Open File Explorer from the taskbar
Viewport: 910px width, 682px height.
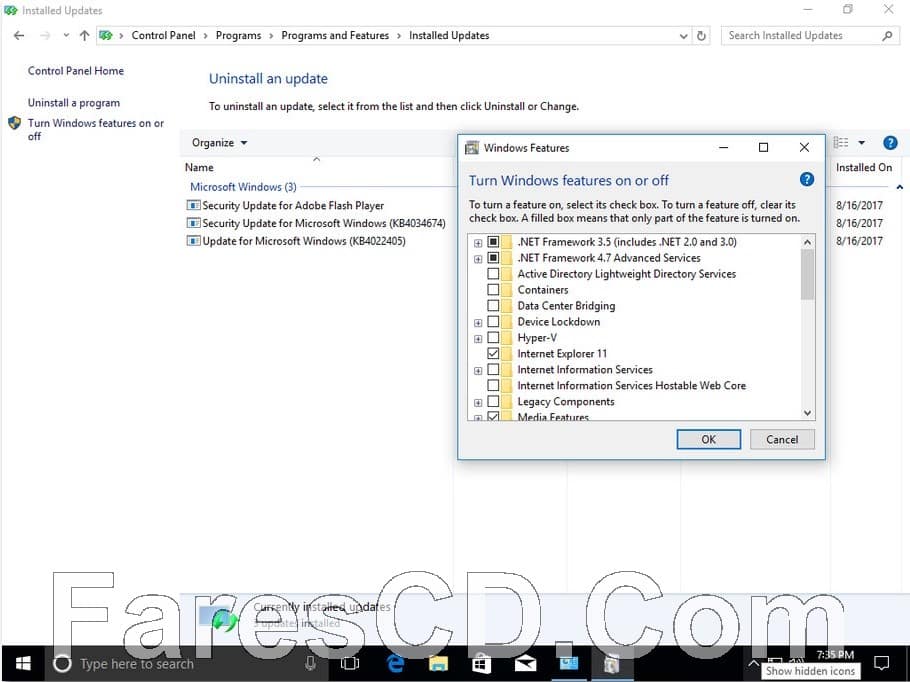coord(438,663)
